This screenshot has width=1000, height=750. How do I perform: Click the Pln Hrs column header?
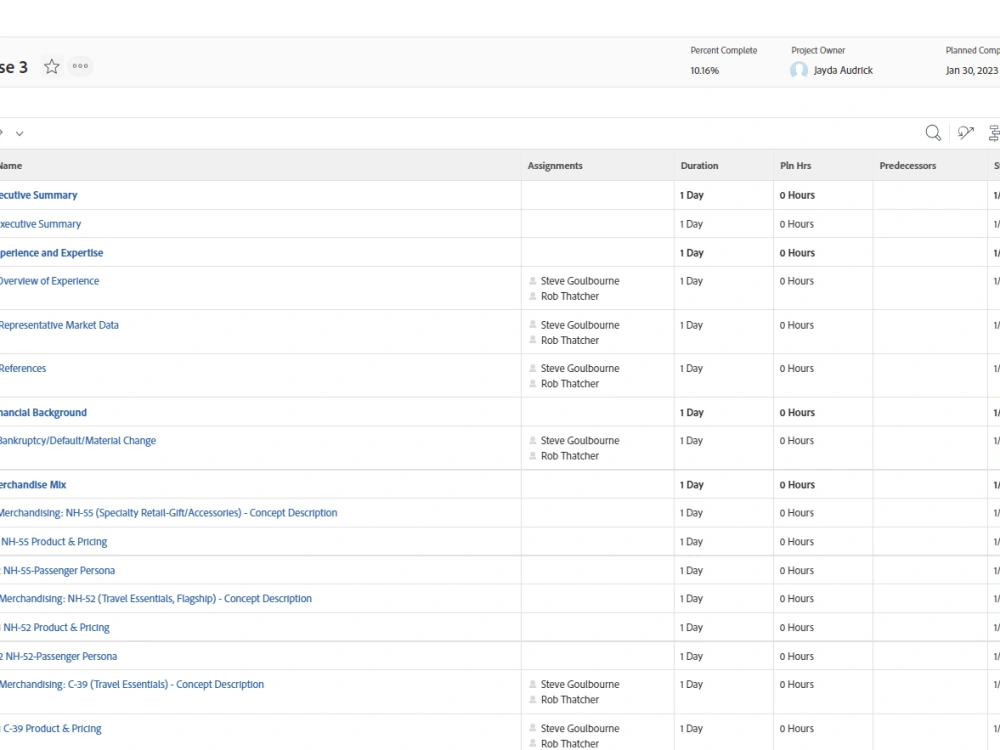tap(795, 166)
